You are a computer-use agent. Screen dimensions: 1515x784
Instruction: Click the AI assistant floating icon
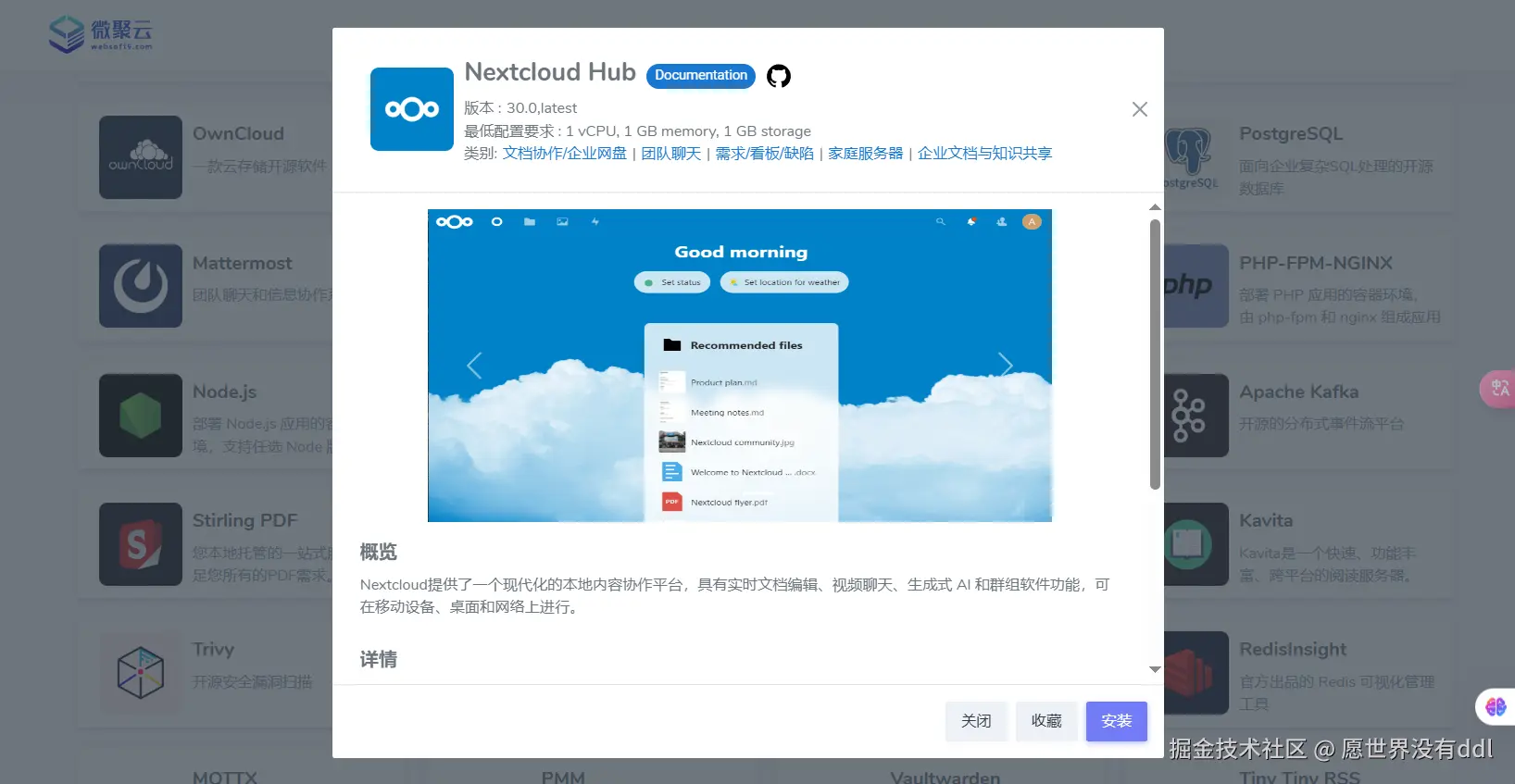tap(1496, 707)
